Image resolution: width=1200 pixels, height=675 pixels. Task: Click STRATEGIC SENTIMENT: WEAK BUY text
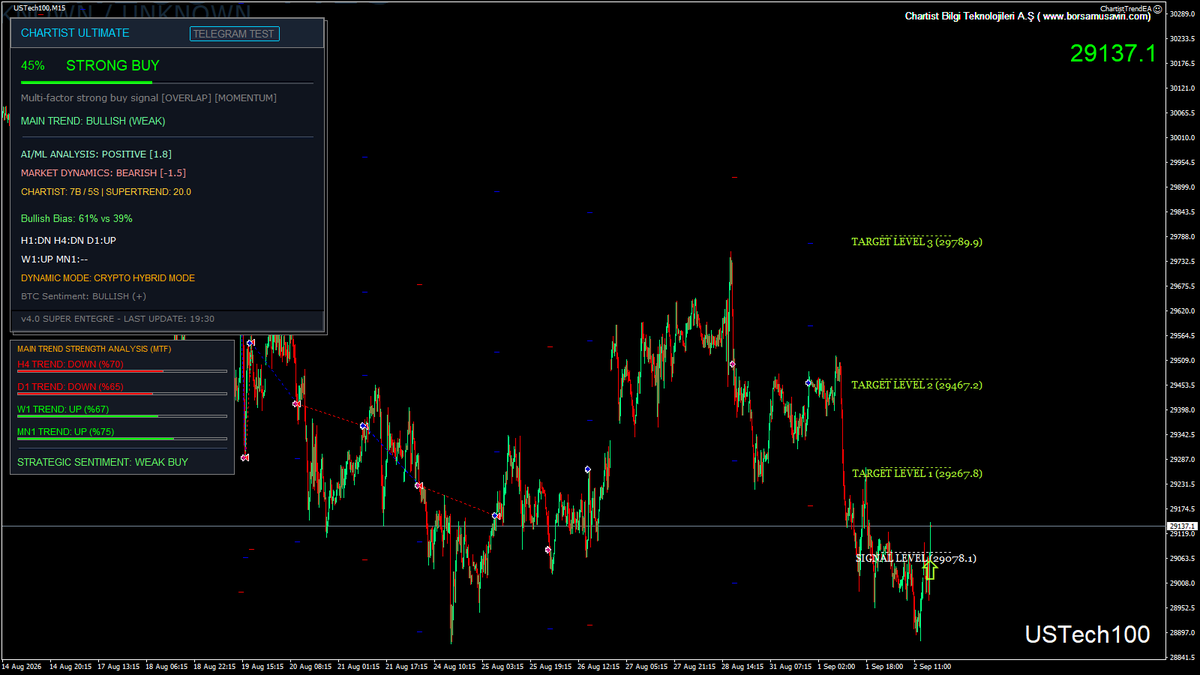102,462
